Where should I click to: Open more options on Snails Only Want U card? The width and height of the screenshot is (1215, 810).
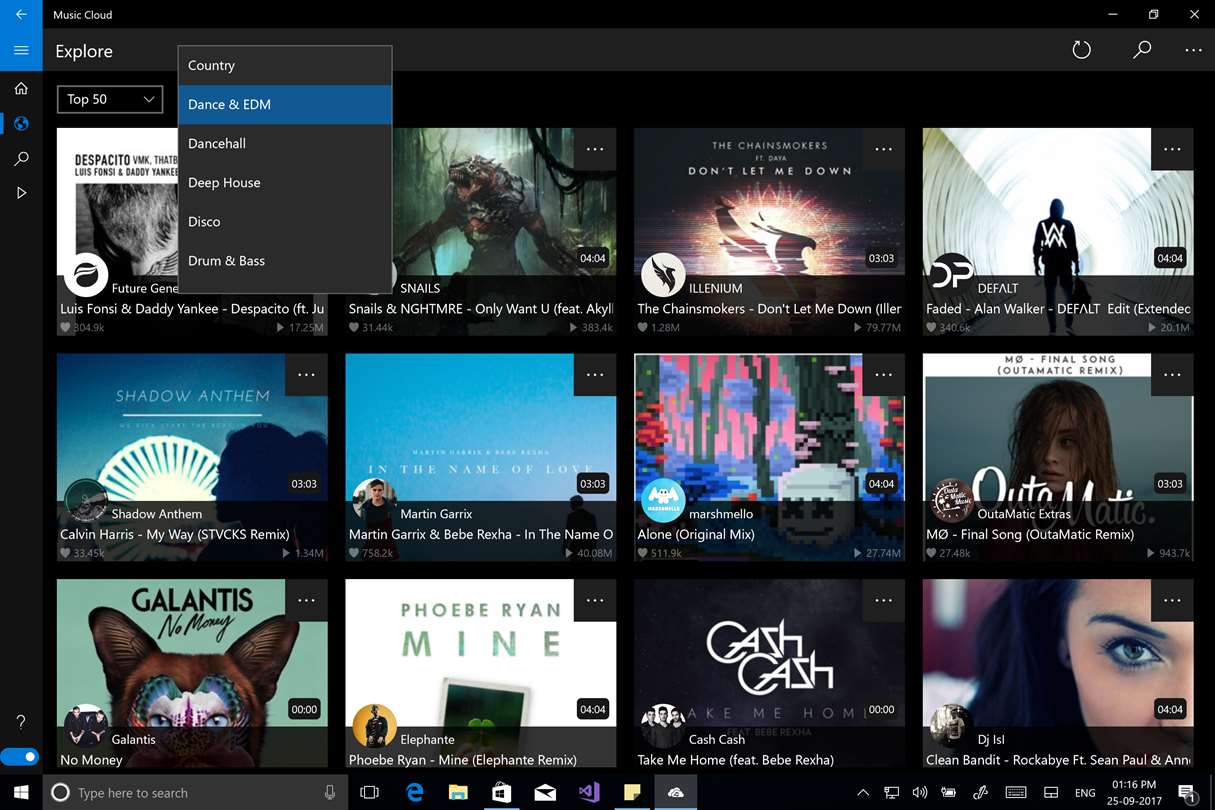[595, 149]
